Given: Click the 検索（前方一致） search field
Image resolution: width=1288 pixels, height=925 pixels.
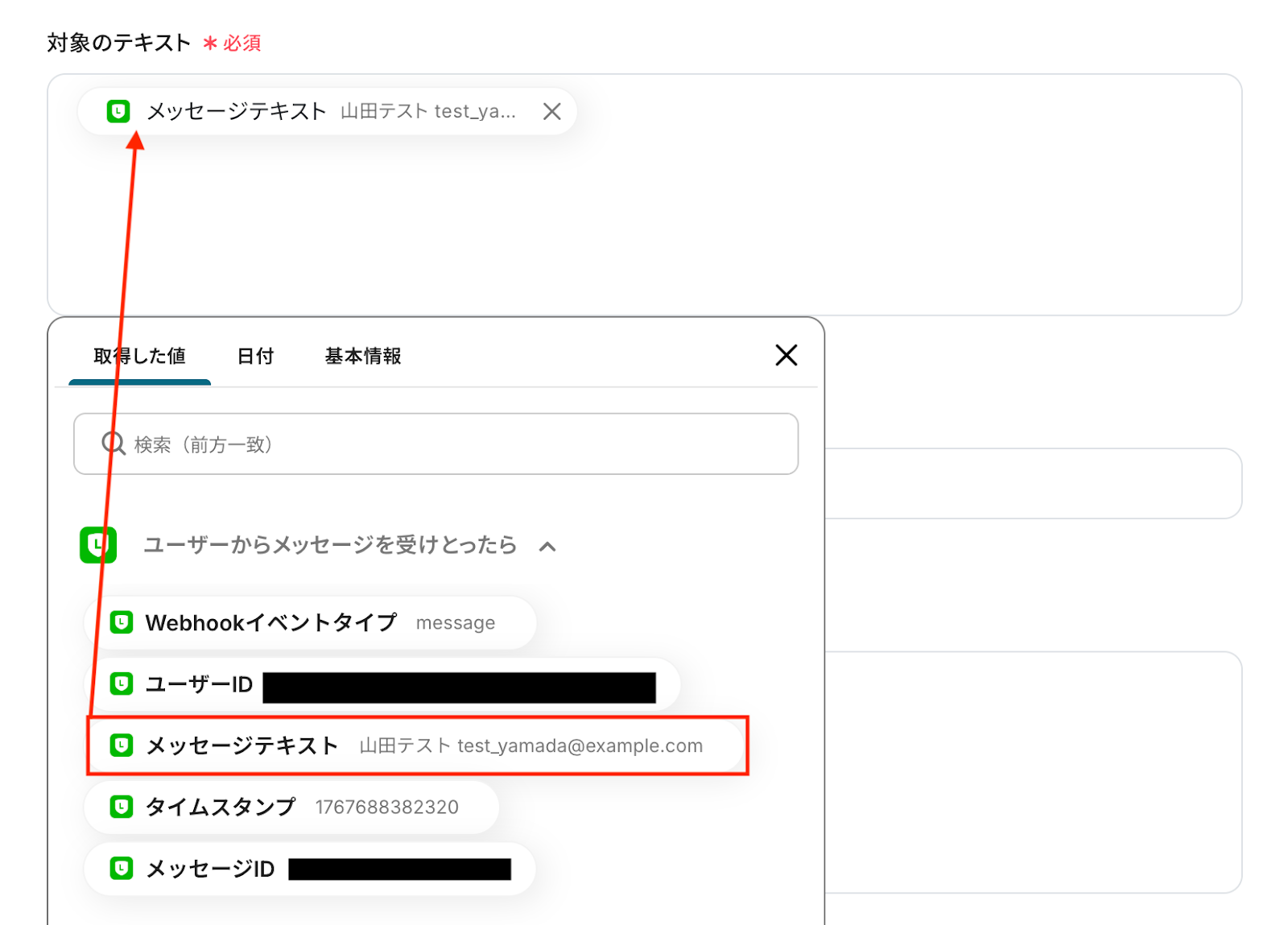Looking at the screenshot, I should click(x=436, y=444).
